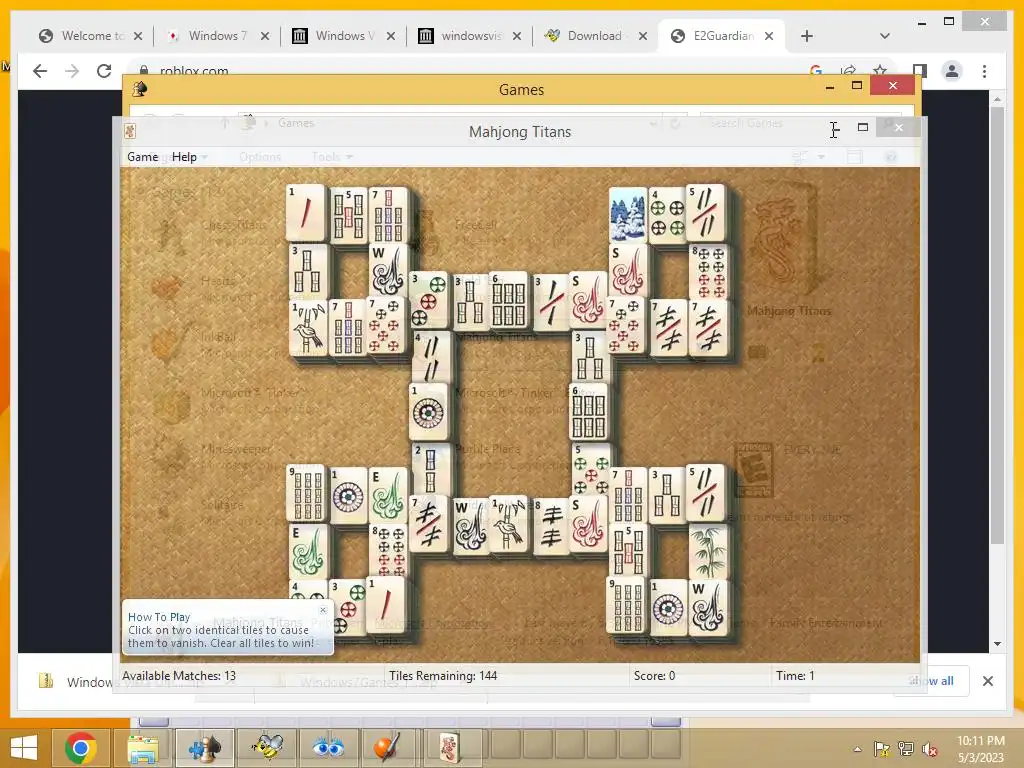1024x768 pixels.
Task: Maximize the Games window
Action: [x=857, y=86]
